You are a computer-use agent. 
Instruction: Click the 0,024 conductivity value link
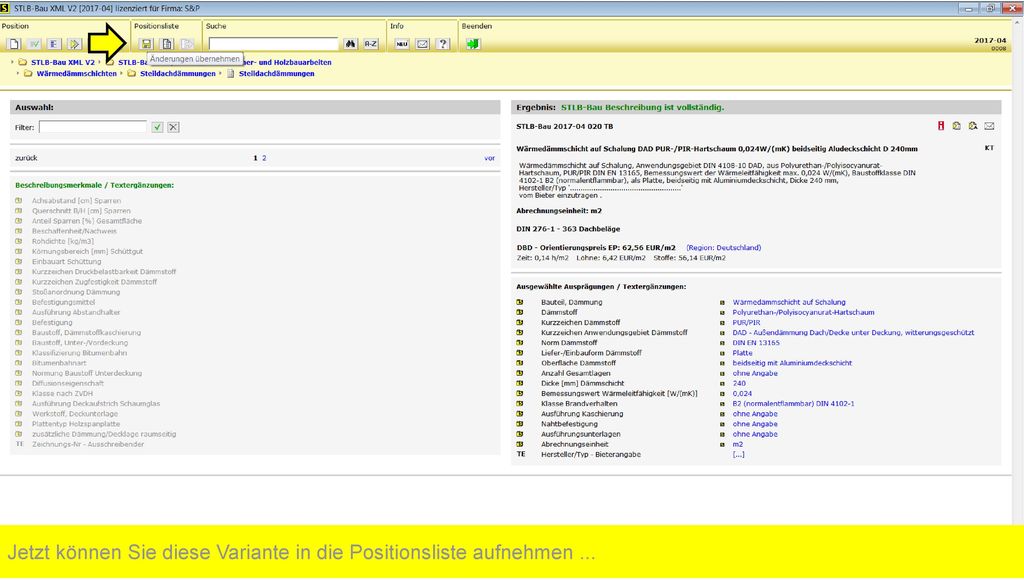(x=742, y=394)
